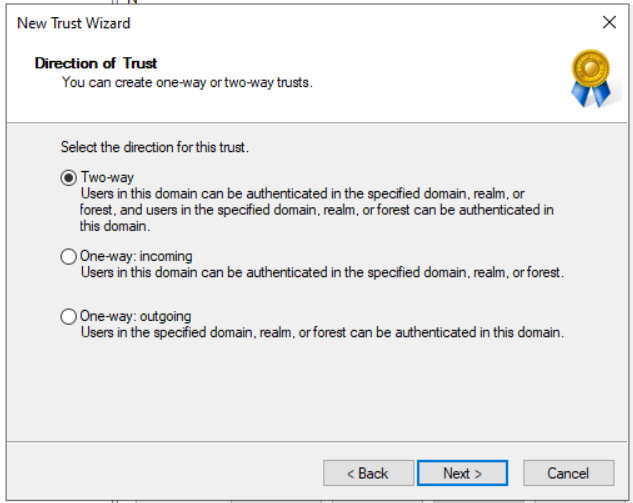This screenshot has width=633, height=503.
Task: Go back with the Back button
Action: tap(368, 473)
